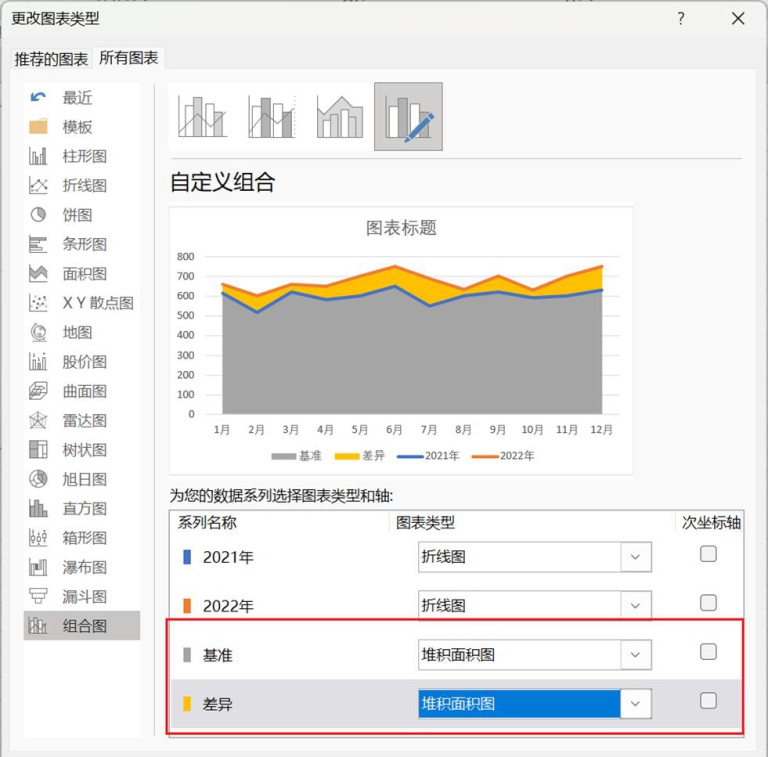The height and width of the screenshot is (757, 768).
Task: Choose the stacked area-clustered column combo icon
Action: coord(340,117)
